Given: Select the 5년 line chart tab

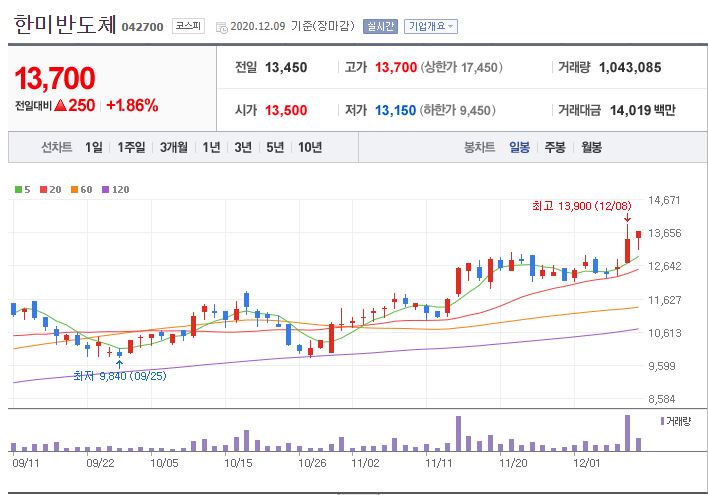Looking at the screenshot, I should pos(275,147).
